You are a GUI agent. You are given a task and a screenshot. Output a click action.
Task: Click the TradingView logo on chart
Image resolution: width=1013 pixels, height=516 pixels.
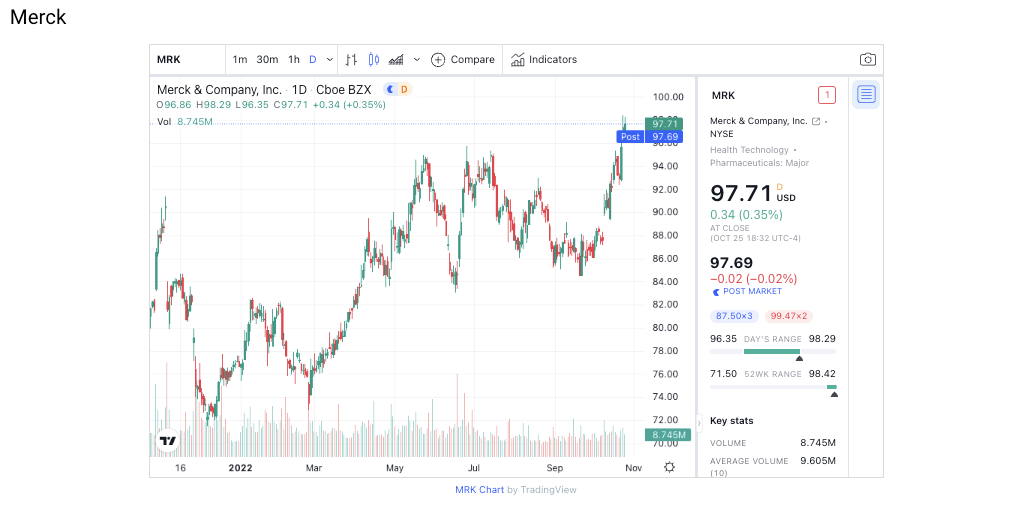coord(168,440)
